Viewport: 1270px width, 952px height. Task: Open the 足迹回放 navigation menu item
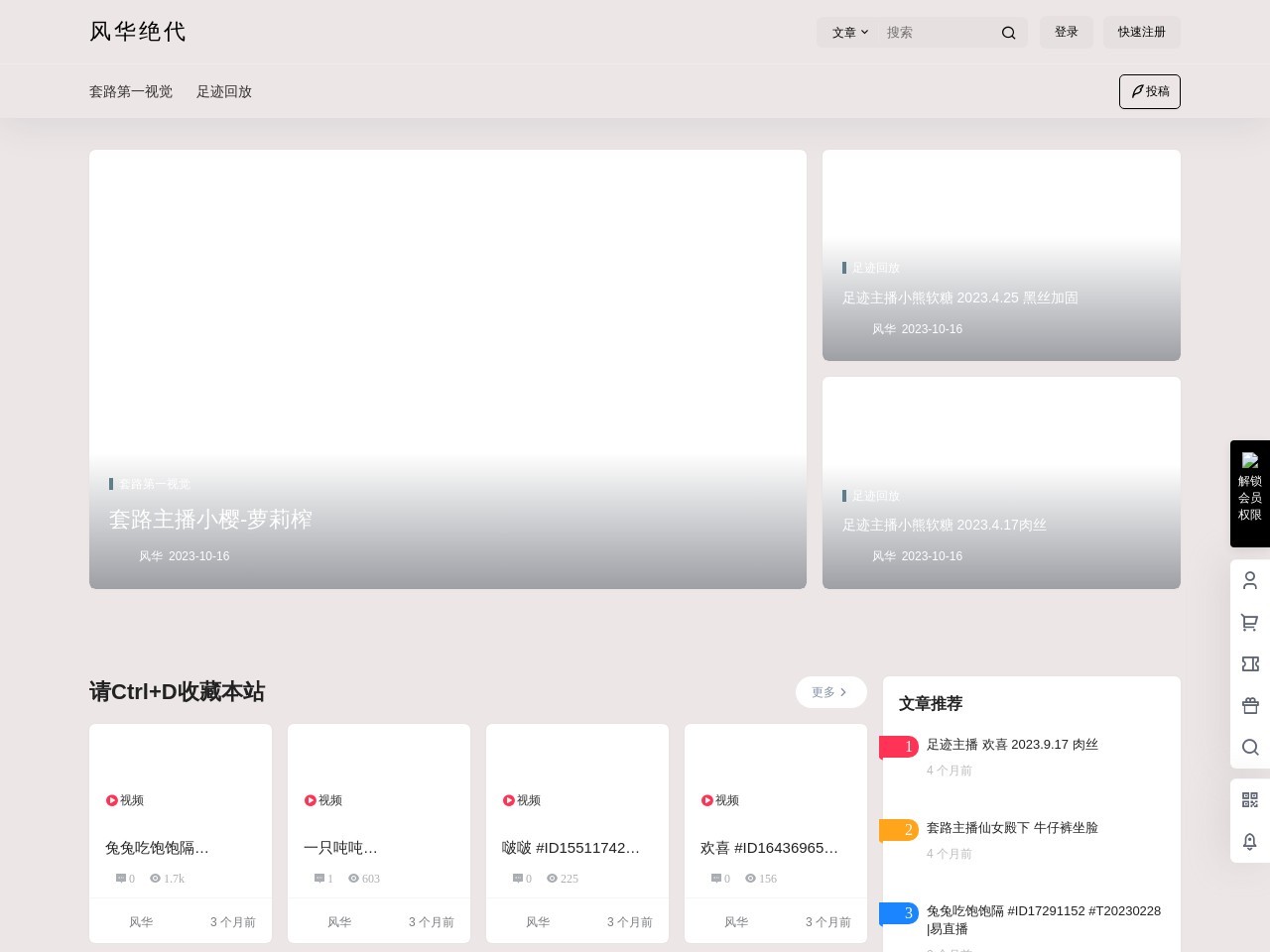coord(224,91)
